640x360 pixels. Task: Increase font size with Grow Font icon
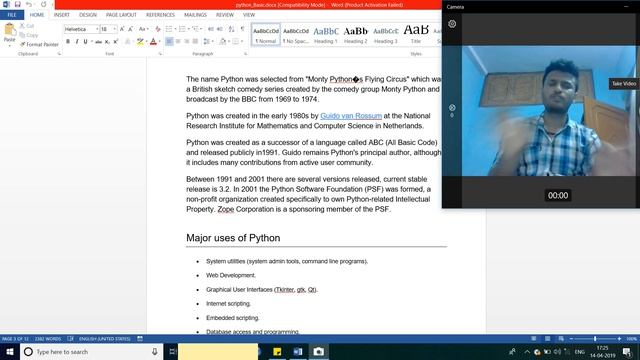122,29
